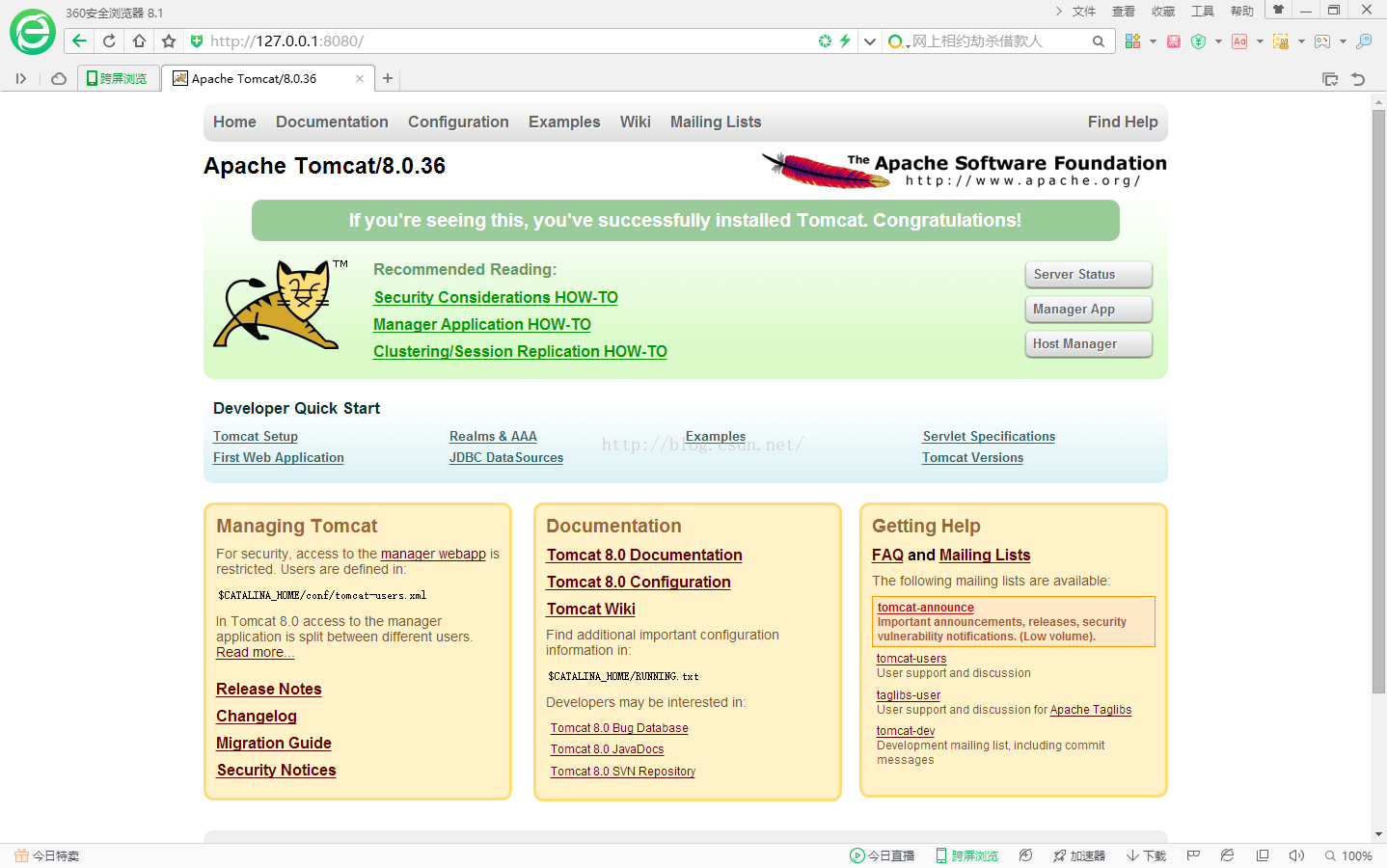Go back with the green arrow button
1387x868 pixels.
79,41
